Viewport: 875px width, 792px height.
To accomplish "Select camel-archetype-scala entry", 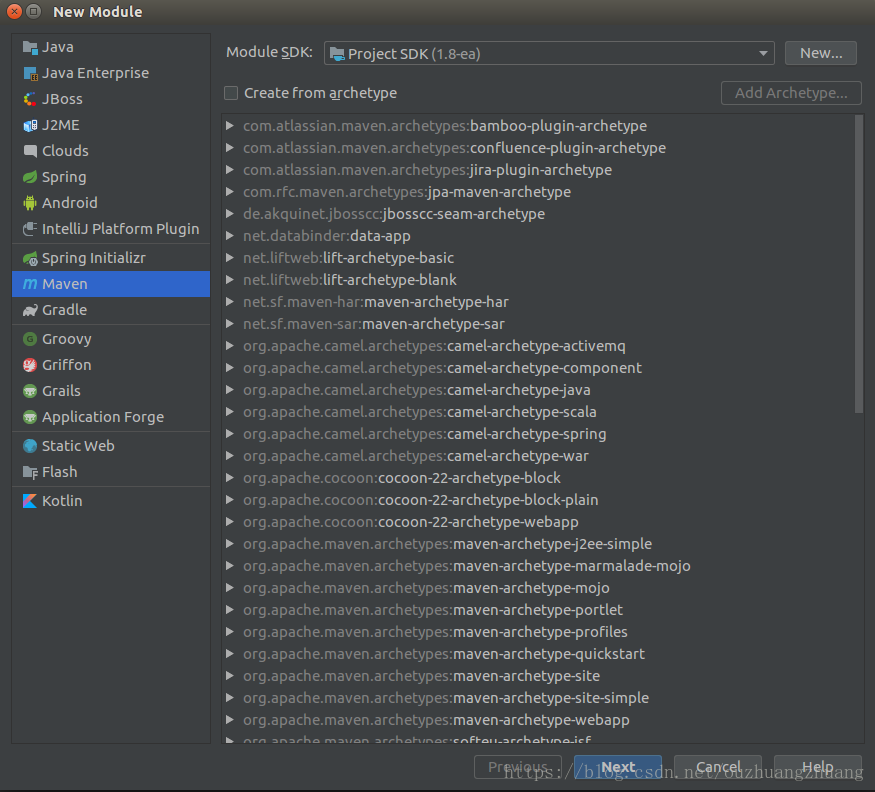I will [420, 412].
